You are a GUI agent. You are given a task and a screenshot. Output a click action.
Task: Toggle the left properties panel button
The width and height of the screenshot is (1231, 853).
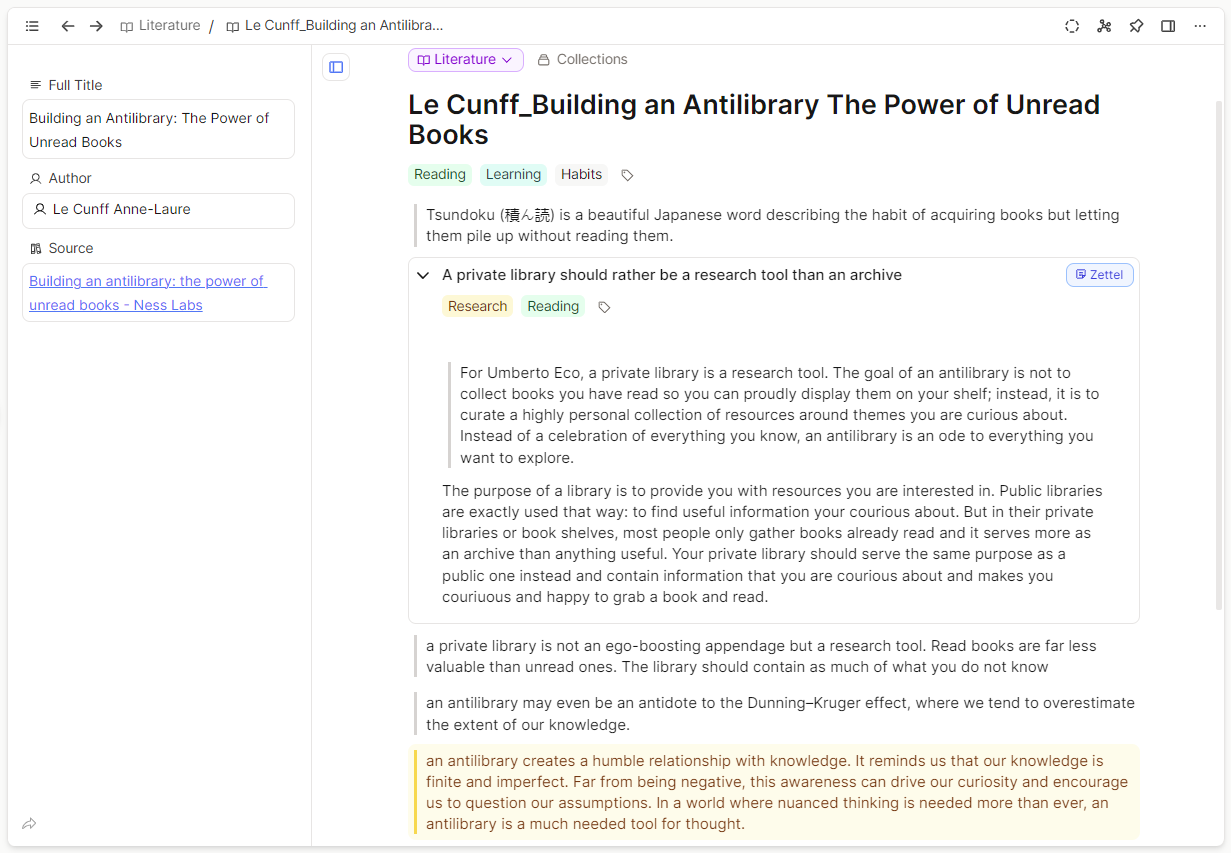tap(336, 67)
